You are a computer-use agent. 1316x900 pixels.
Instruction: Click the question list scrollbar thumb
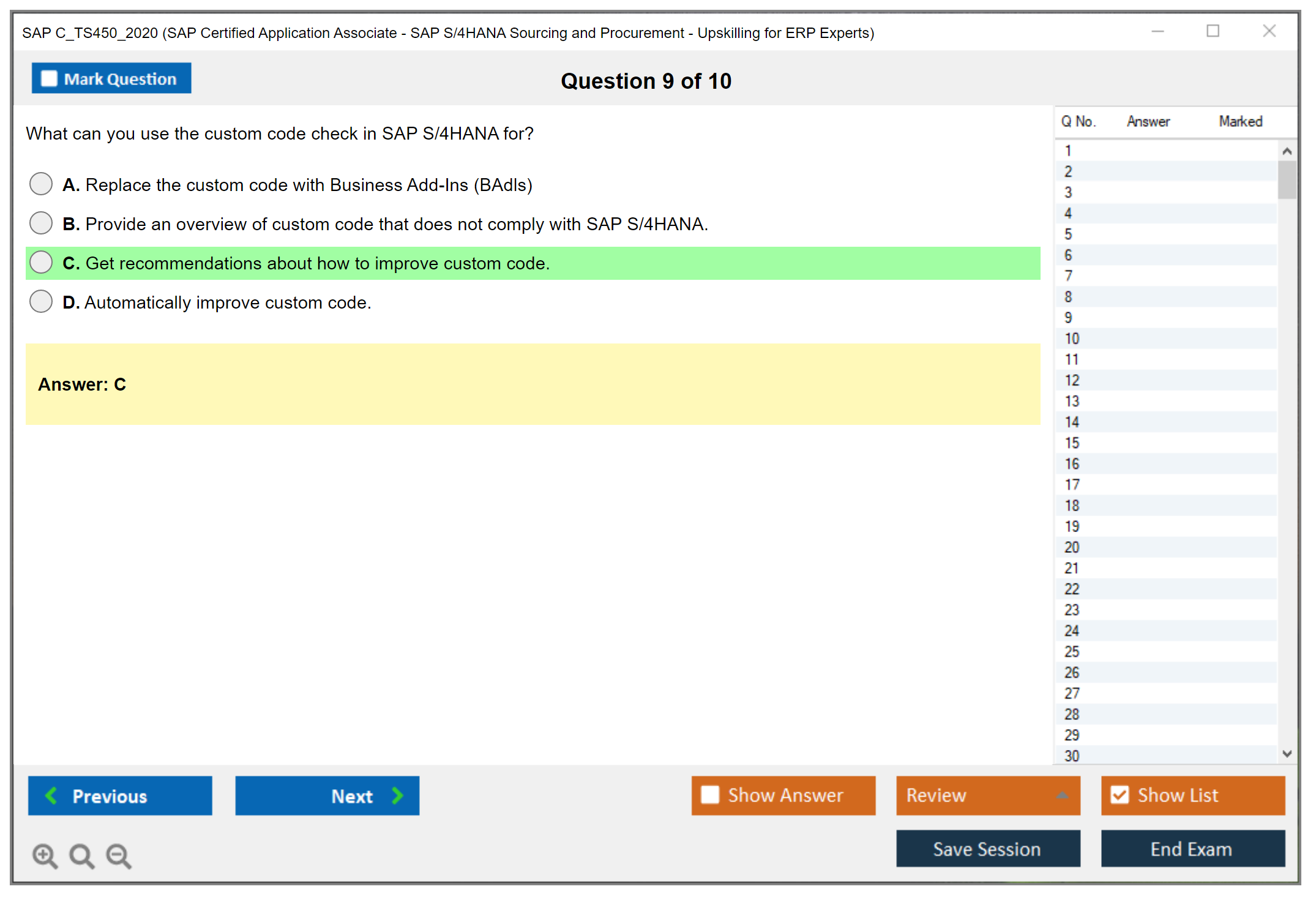point(1287,179)
